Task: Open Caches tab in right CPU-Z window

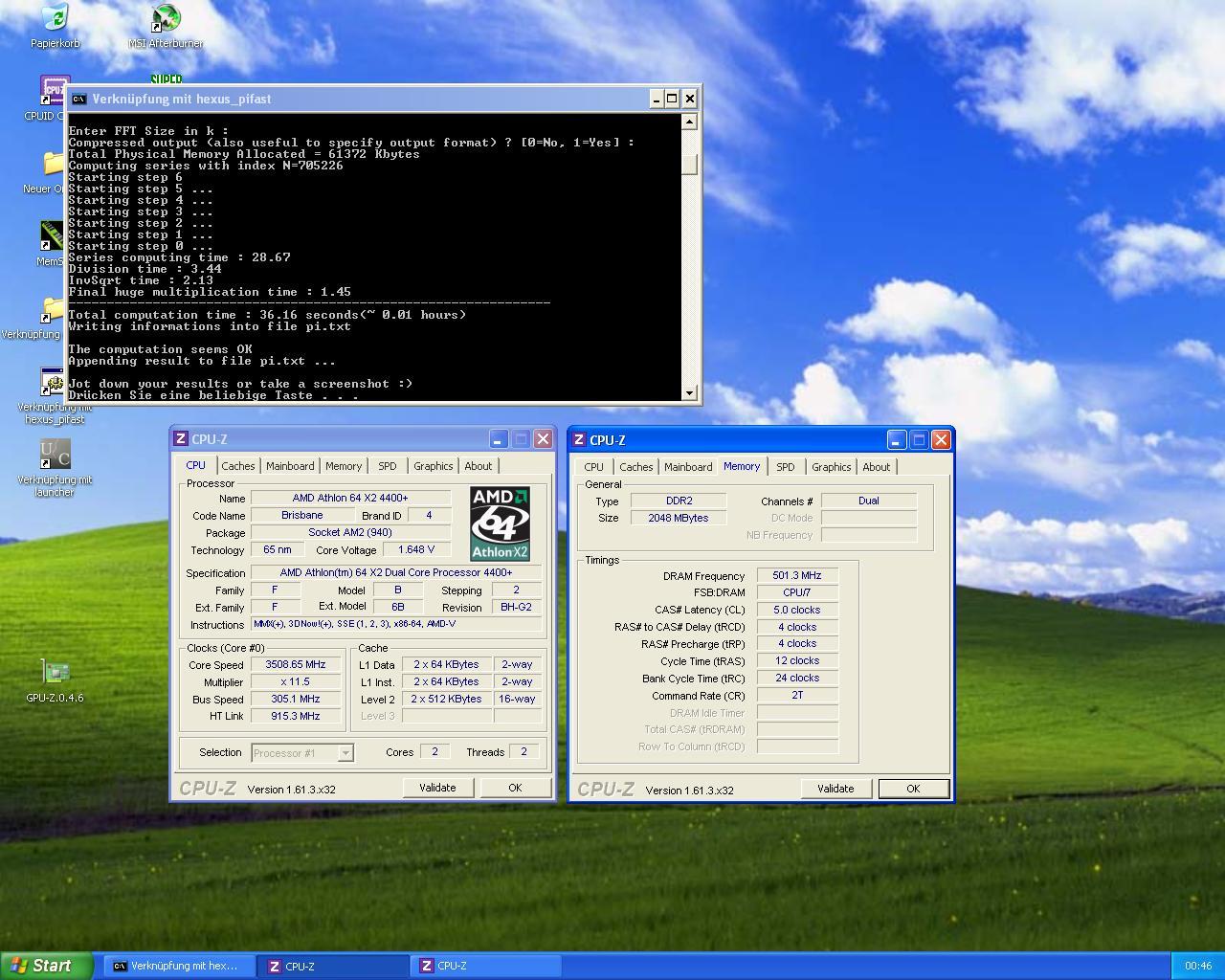Action: pyautogui.click(x=636, y=467)
